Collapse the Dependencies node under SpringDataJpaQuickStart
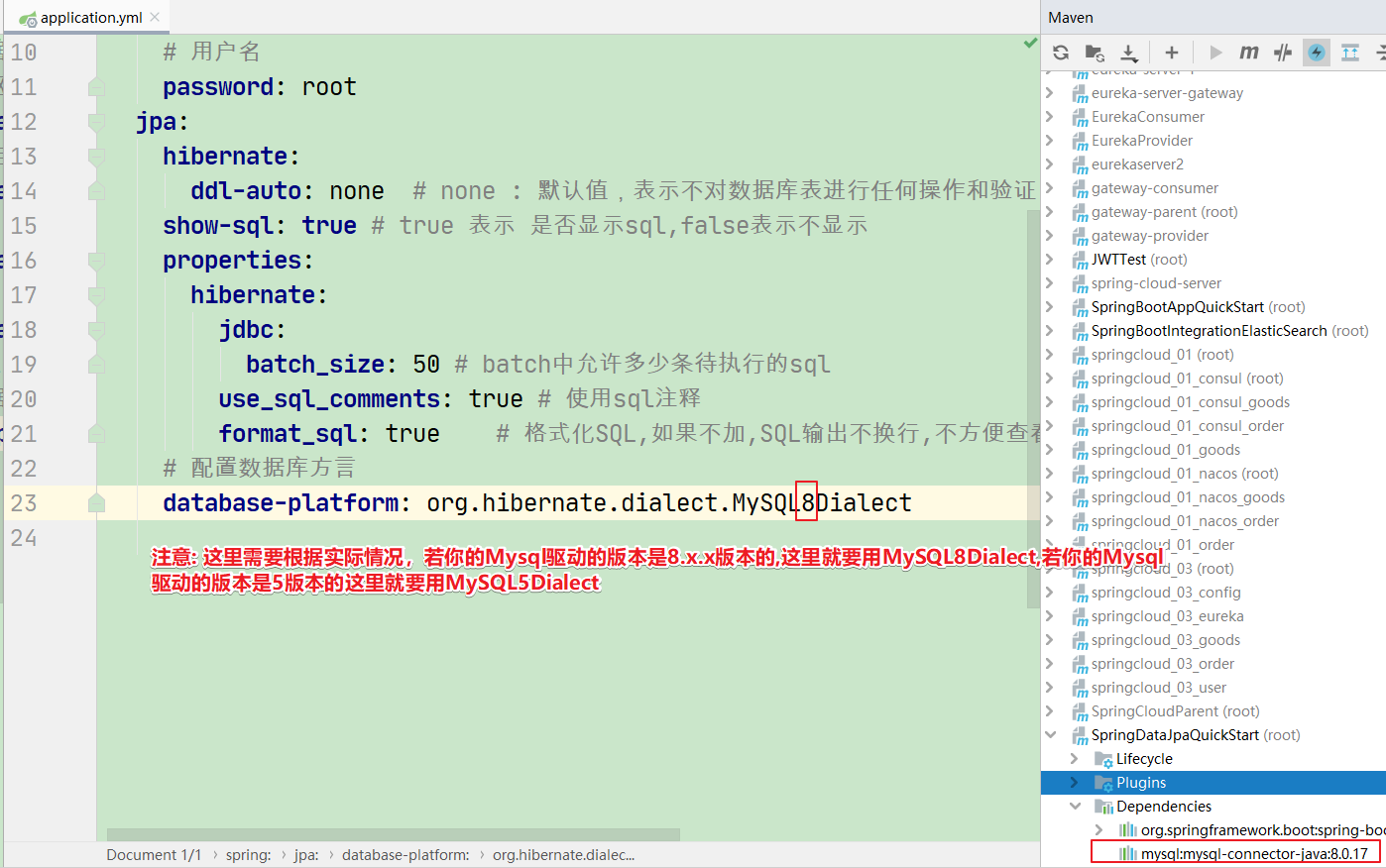 click(1076, 806)
